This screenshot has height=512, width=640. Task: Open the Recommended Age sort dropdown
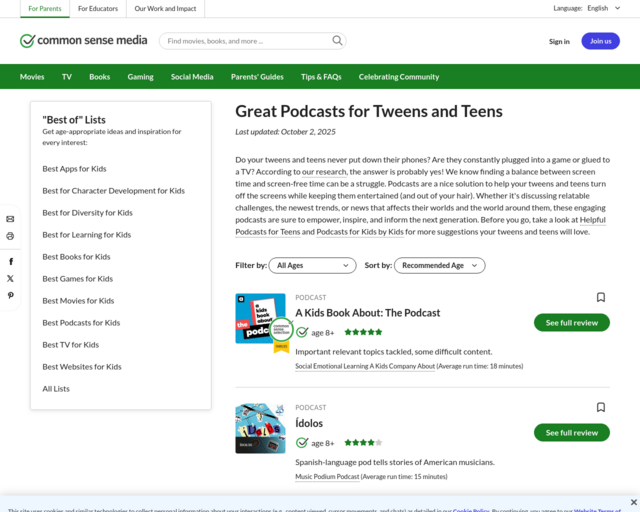(440, 265)
